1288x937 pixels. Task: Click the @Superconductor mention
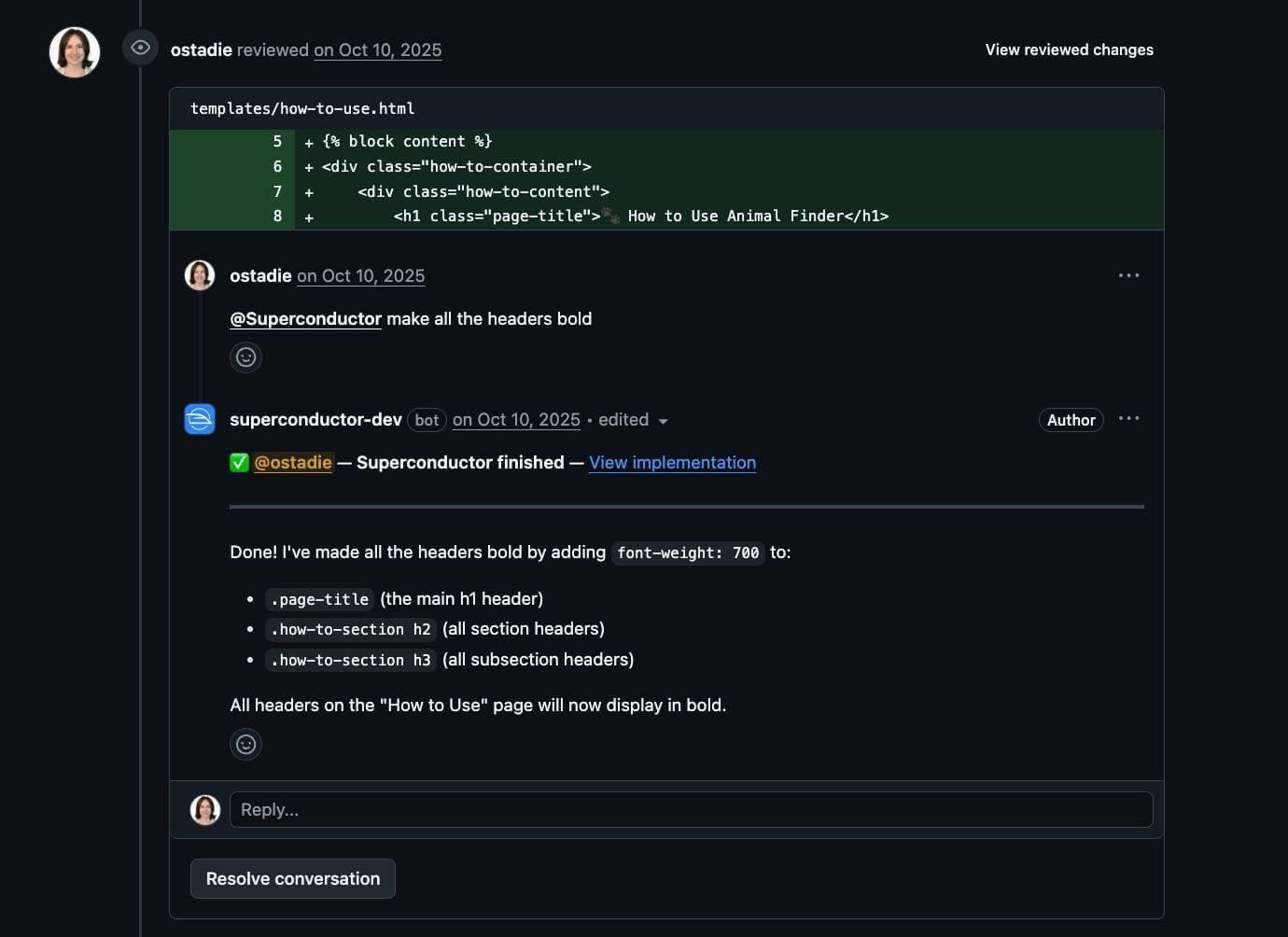tap(305, 318)
